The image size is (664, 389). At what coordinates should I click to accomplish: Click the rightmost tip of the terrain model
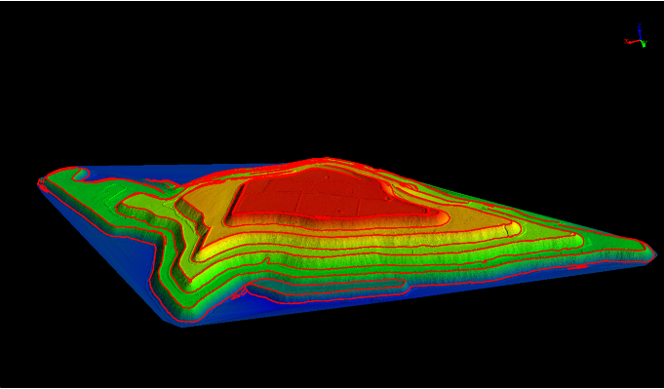(x=655, y=254)
